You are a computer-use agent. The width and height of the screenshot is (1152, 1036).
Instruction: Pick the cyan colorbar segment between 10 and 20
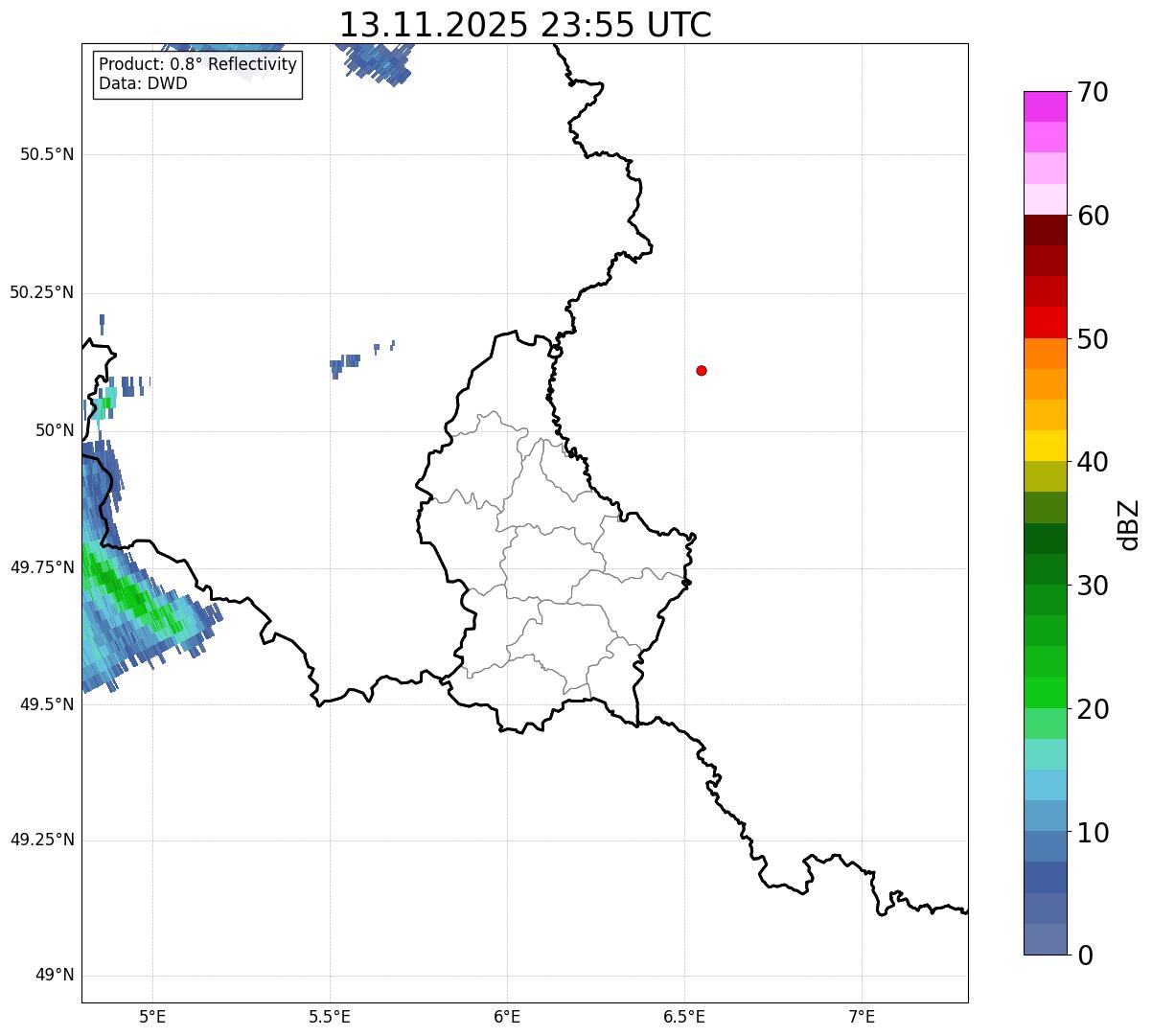point(1046,785)
